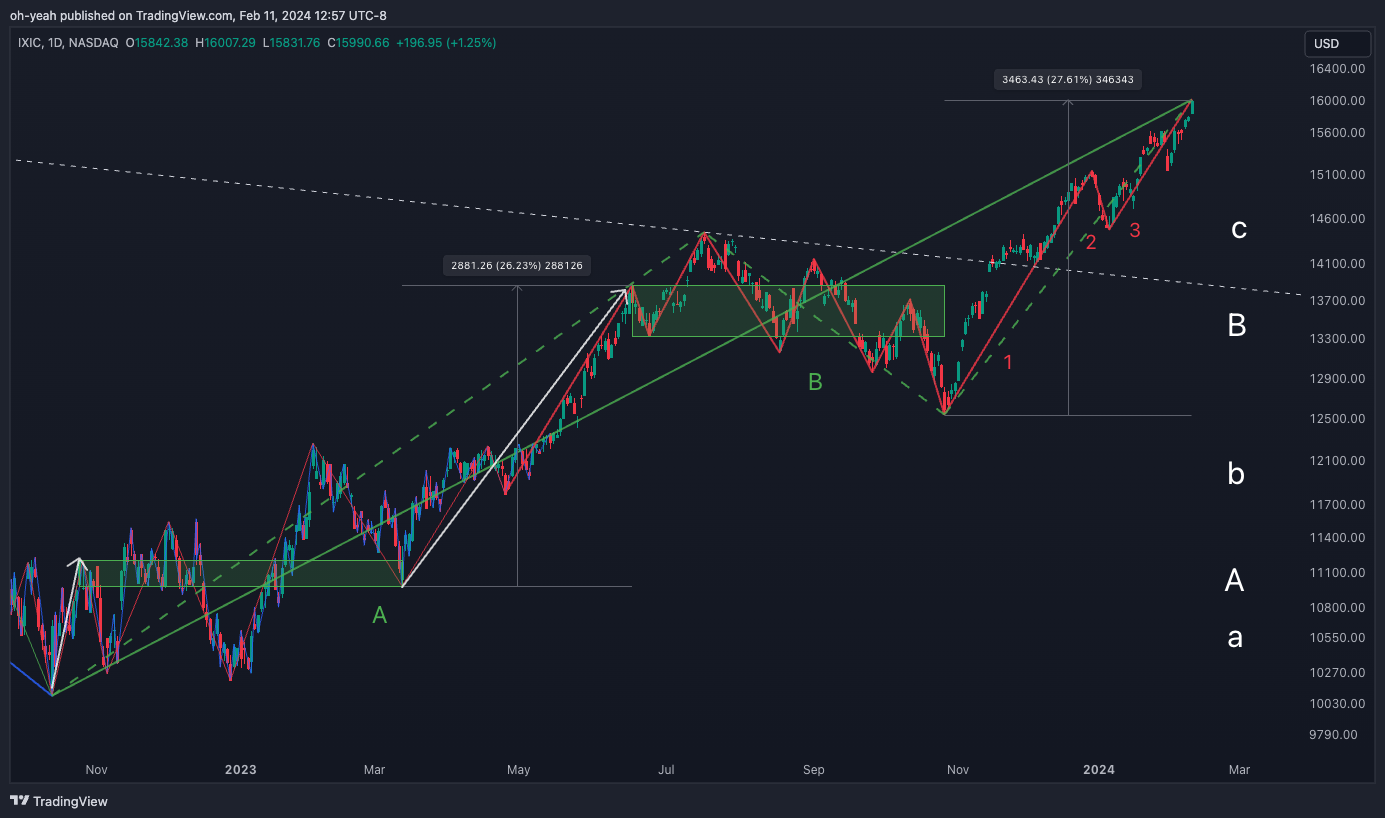Click the 2881.26 (26.23%) measurement label
1385x818 pixels.
coord(516,266)
